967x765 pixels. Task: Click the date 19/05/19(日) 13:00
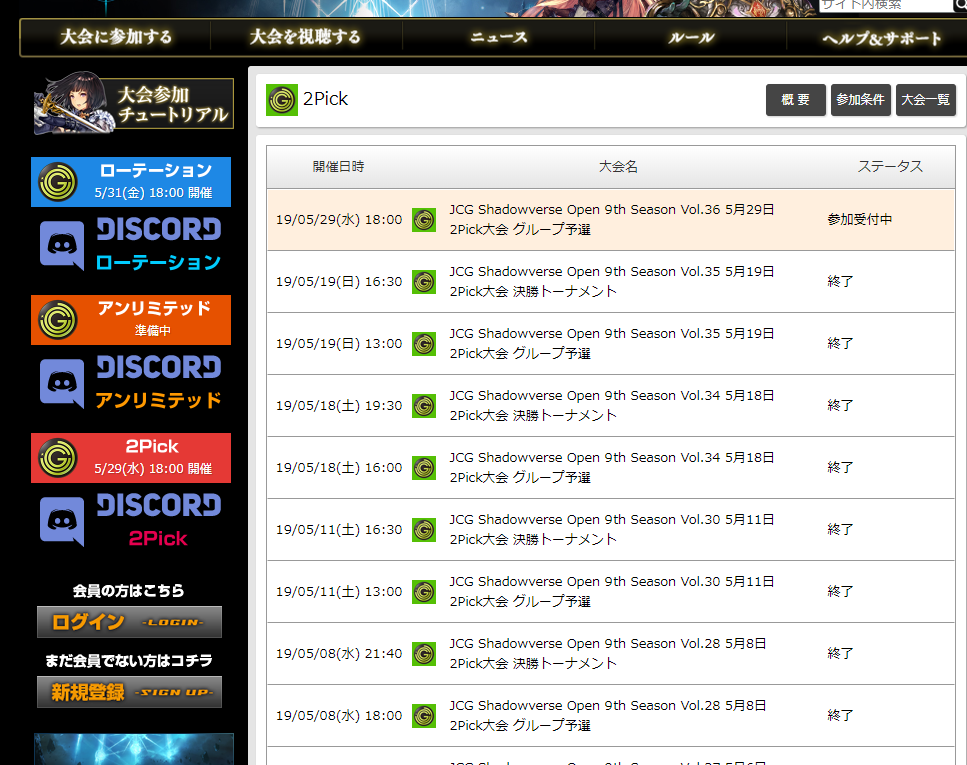(339, 344)
